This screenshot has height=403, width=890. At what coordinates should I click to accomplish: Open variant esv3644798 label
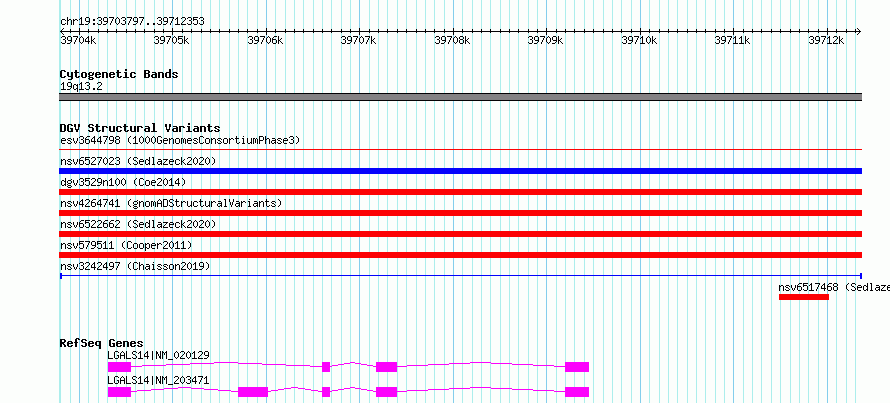pyautogui.click(x=180, y=140)
